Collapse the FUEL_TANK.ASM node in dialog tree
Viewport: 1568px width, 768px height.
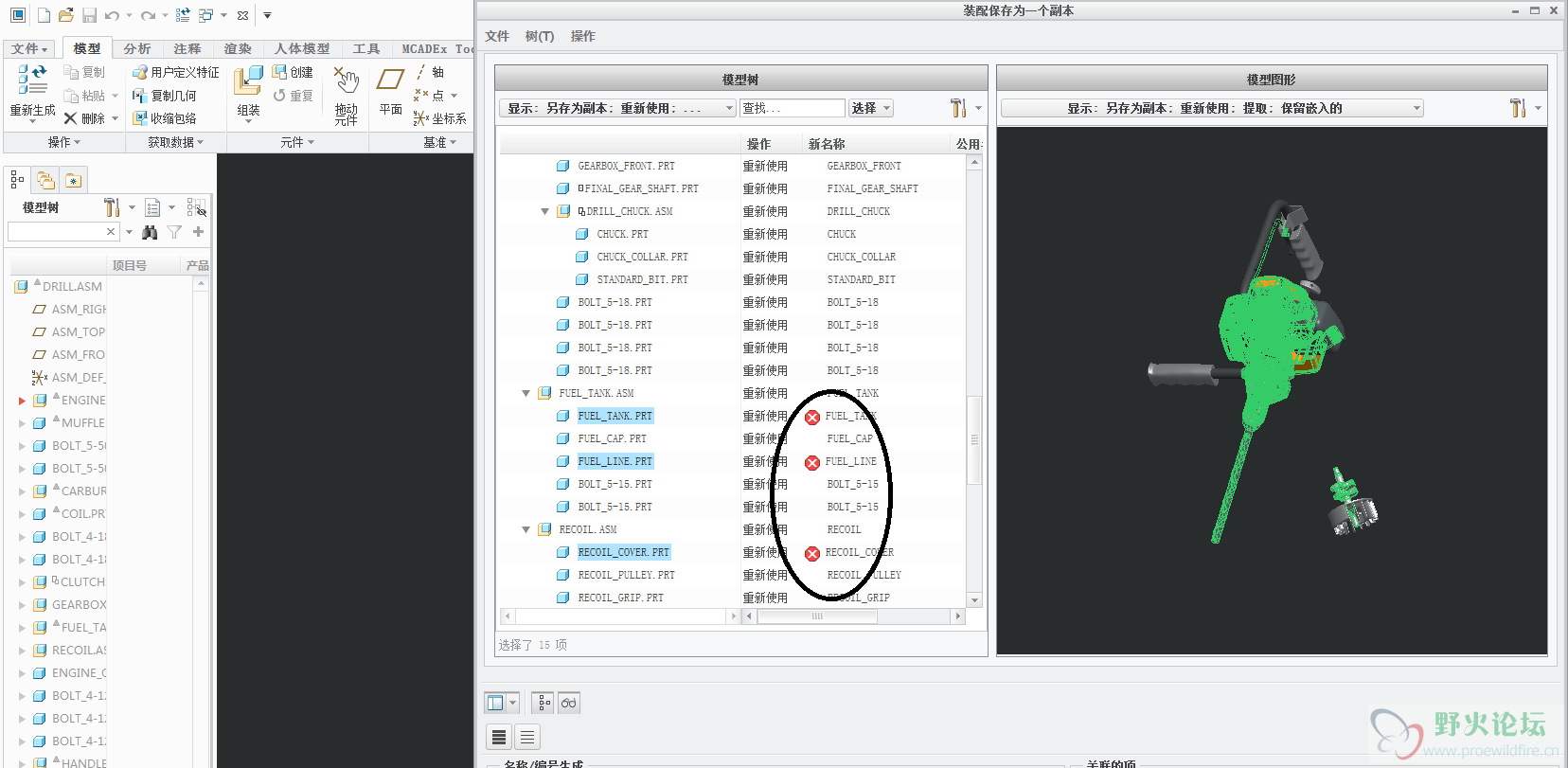tap(526, 393)
